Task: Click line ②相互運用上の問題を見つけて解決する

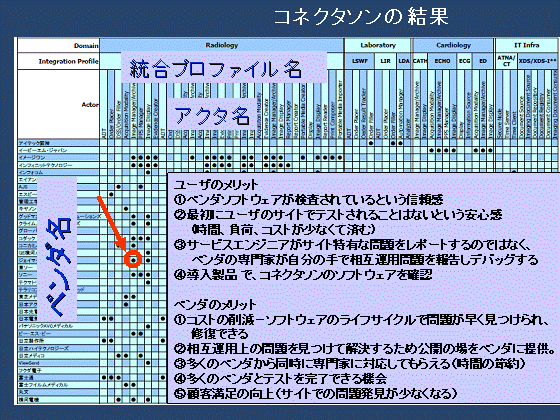Action: [365, 349]
